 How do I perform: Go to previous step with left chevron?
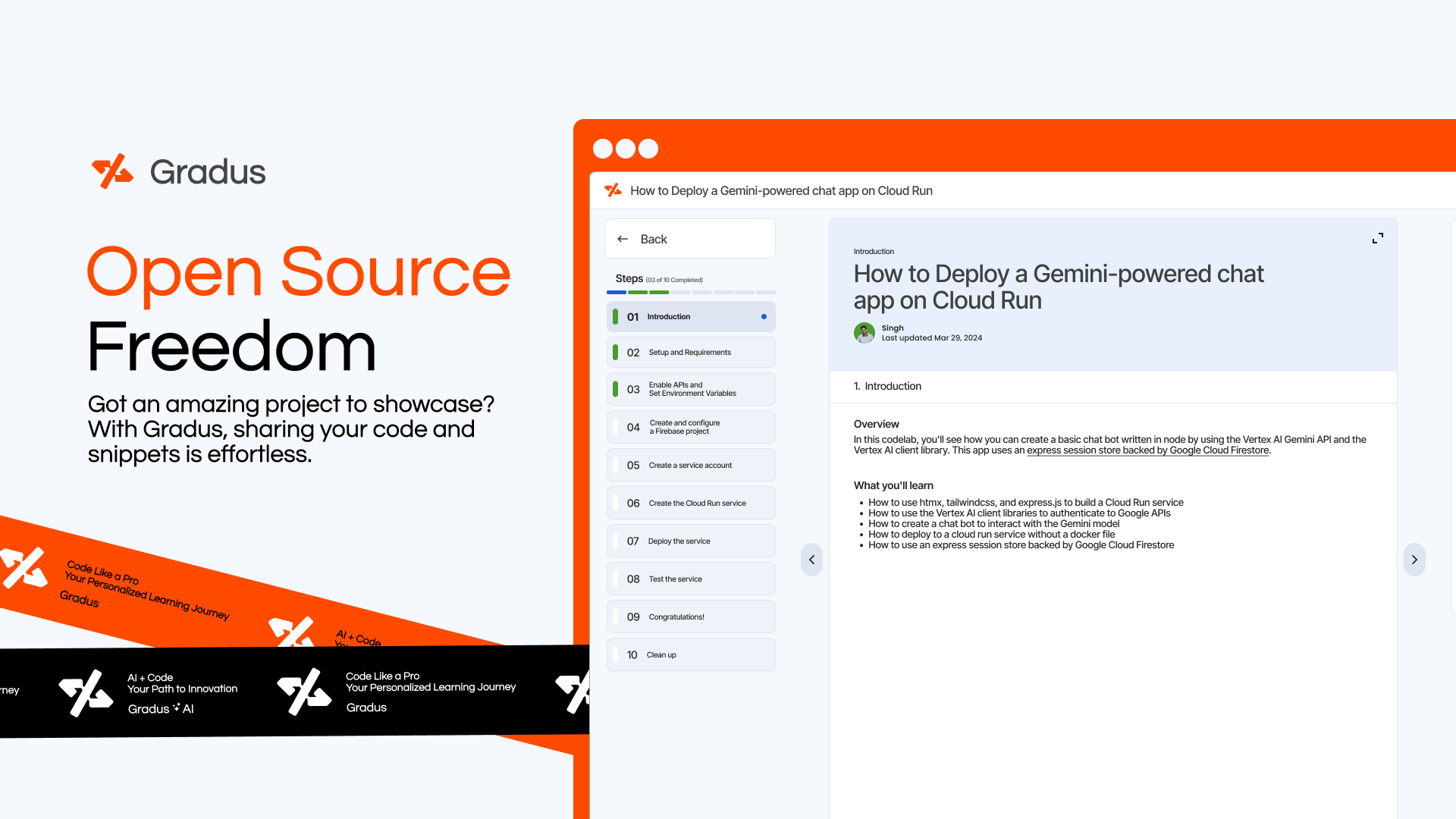(x=811, y=560)
